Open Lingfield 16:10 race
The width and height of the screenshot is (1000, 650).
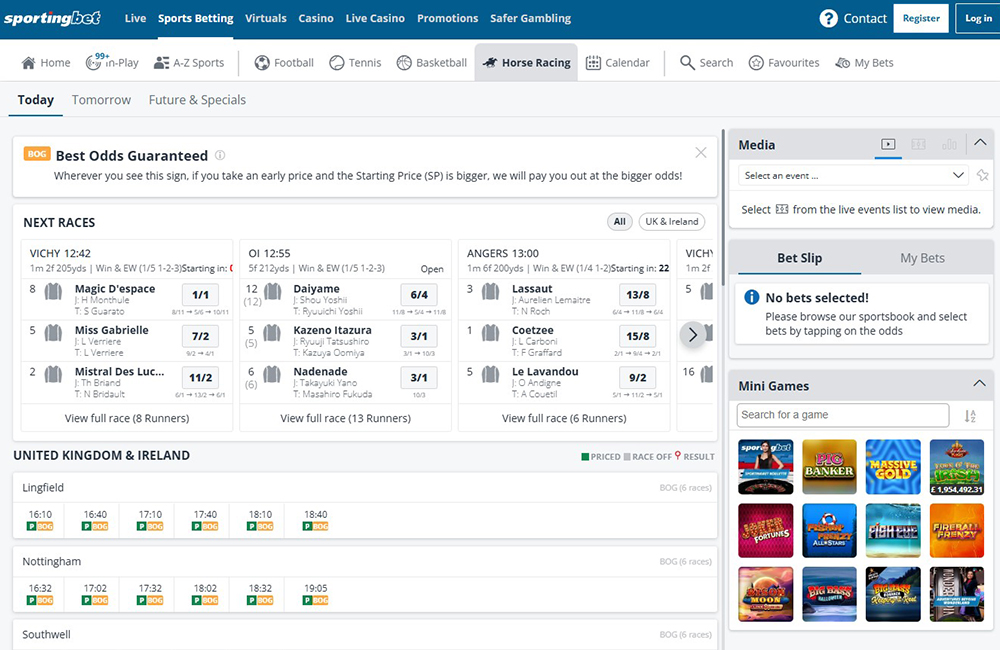pos(40,519)
